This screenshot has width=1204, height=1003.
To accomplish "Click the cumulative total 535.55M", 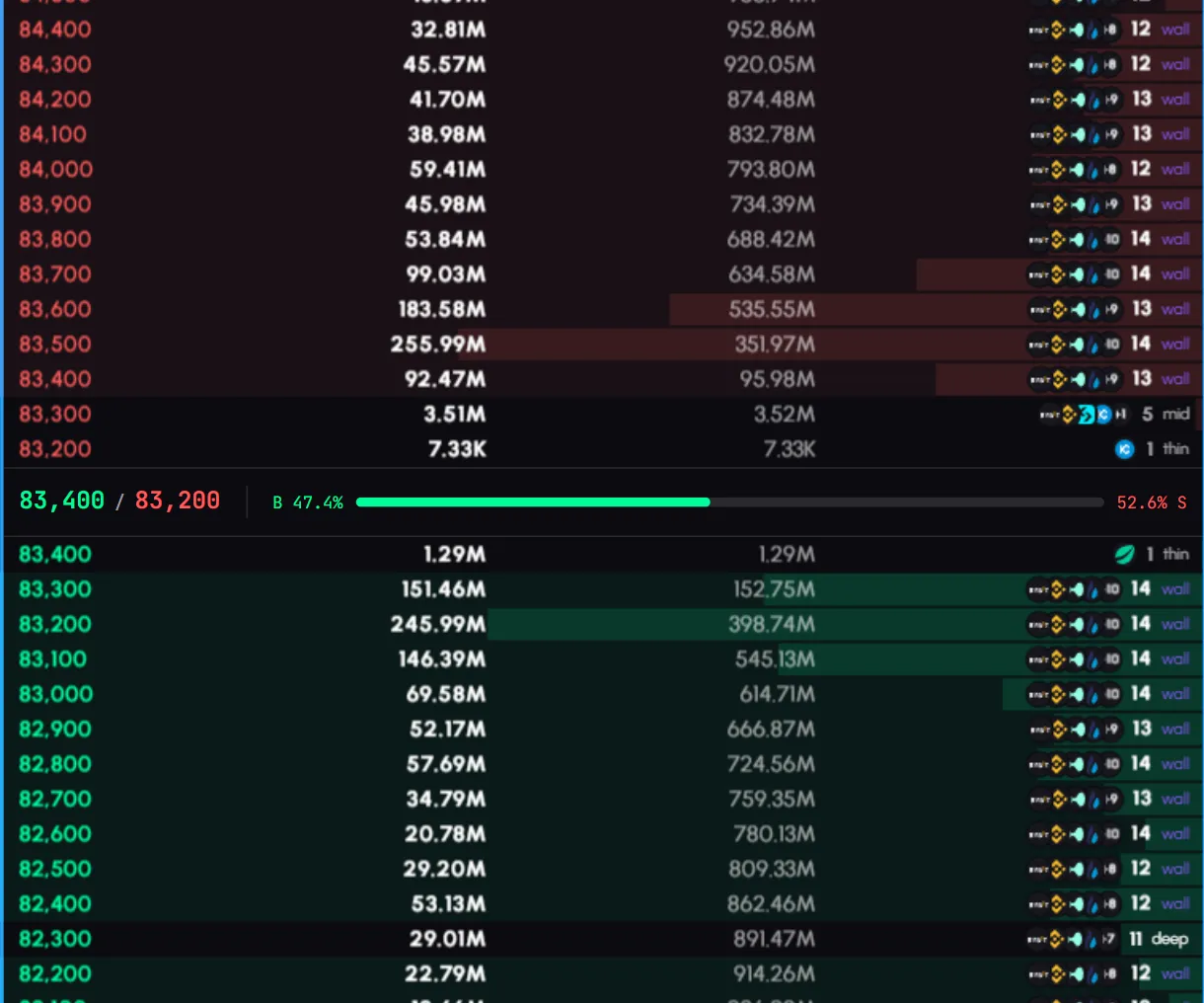I will pyautogui.click(x=772, y=309).
